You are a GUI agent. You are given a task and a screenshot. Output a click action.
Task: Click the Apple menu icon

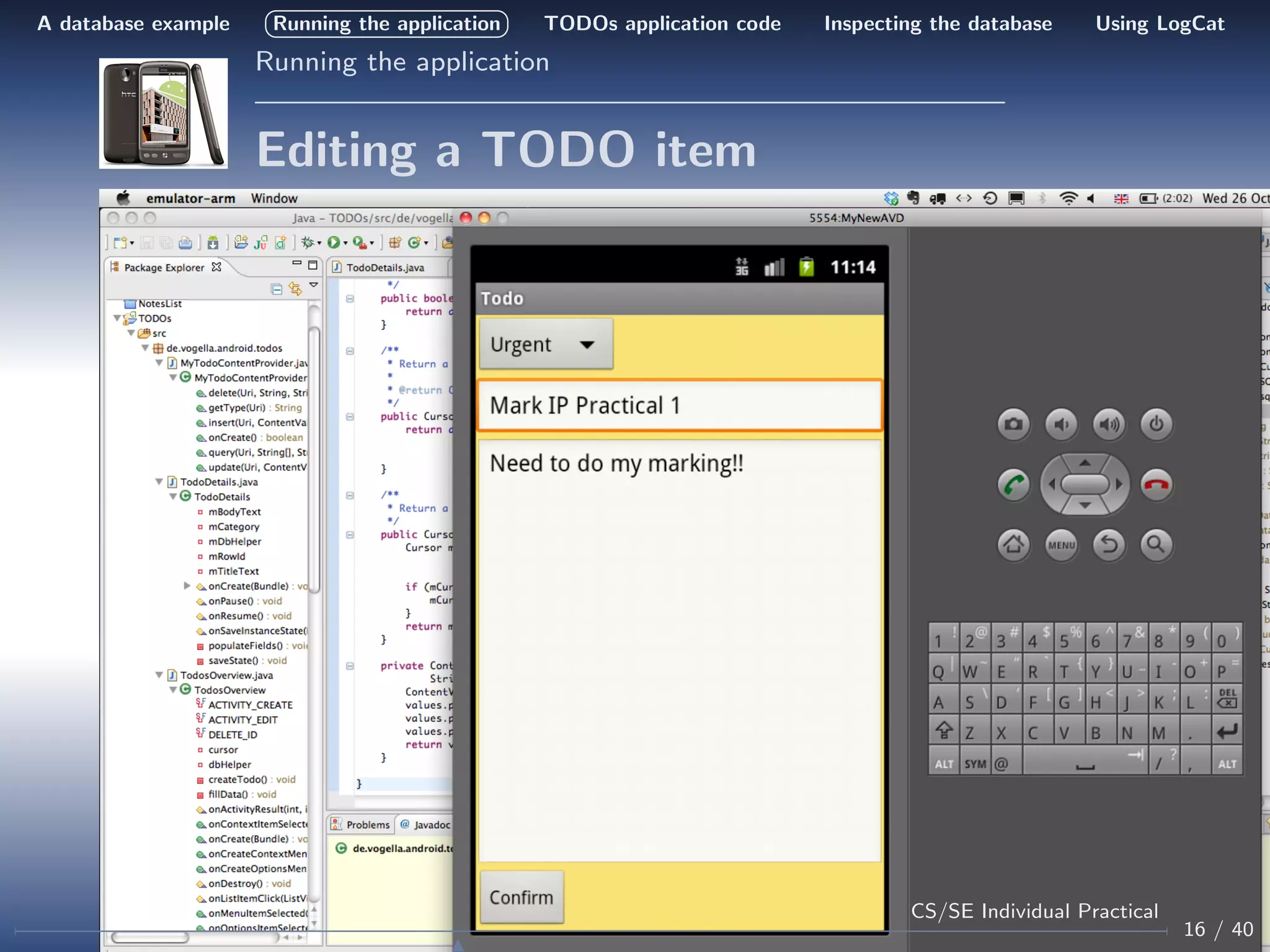123,198
